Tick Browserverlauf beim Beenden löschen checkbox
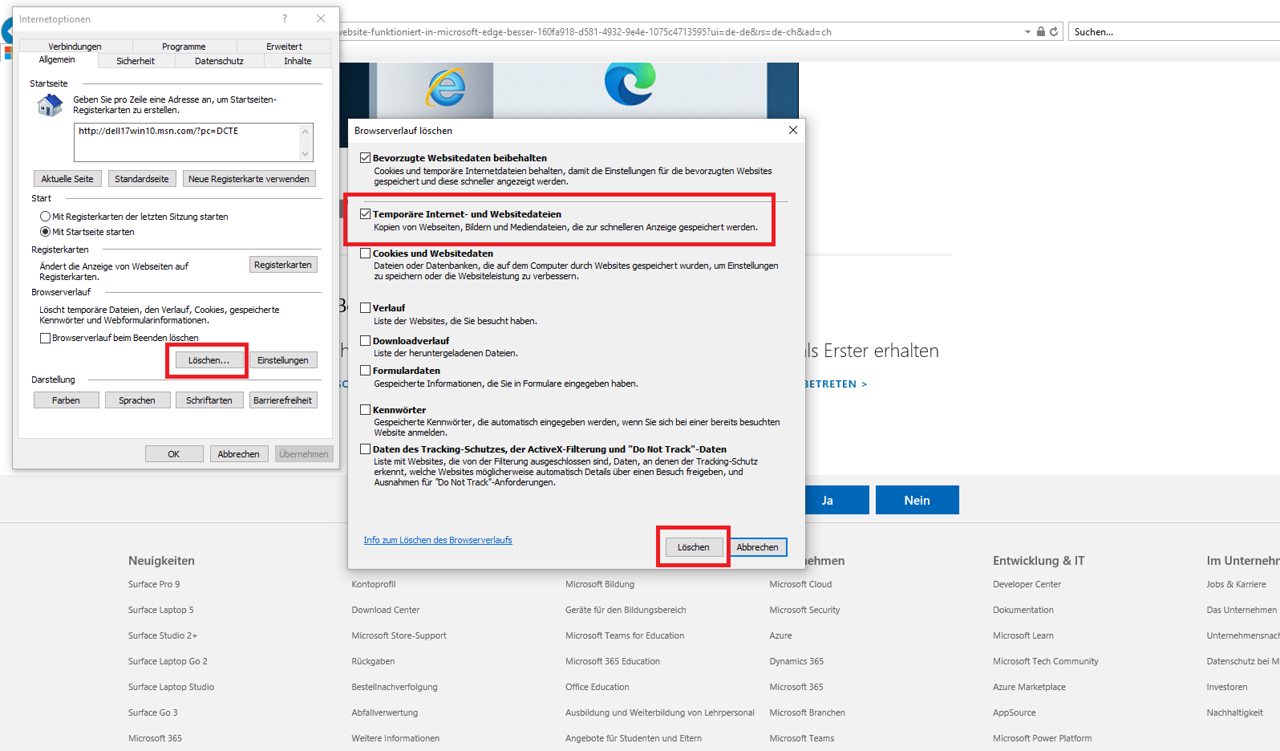1280x751 pixels. (x=45, y=338)
